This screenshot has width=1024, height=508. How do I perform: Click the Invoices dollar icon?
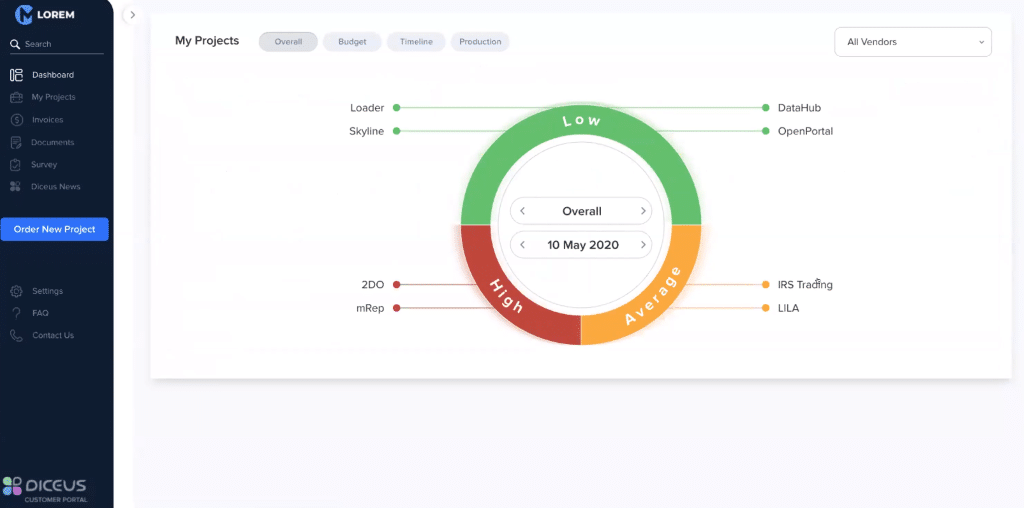click(16, 120)
